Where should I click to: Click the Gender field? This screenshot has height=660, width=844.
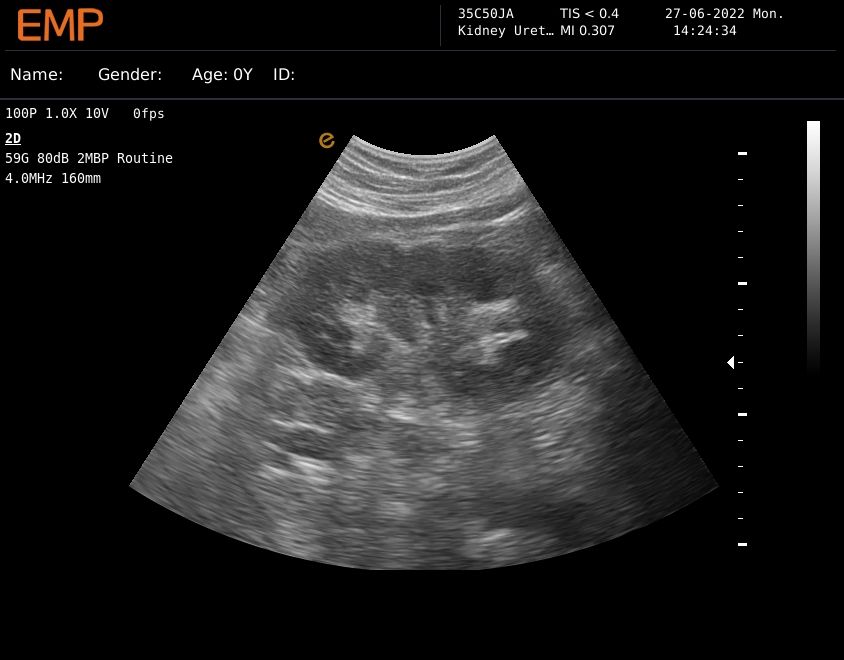click(130, 75)
